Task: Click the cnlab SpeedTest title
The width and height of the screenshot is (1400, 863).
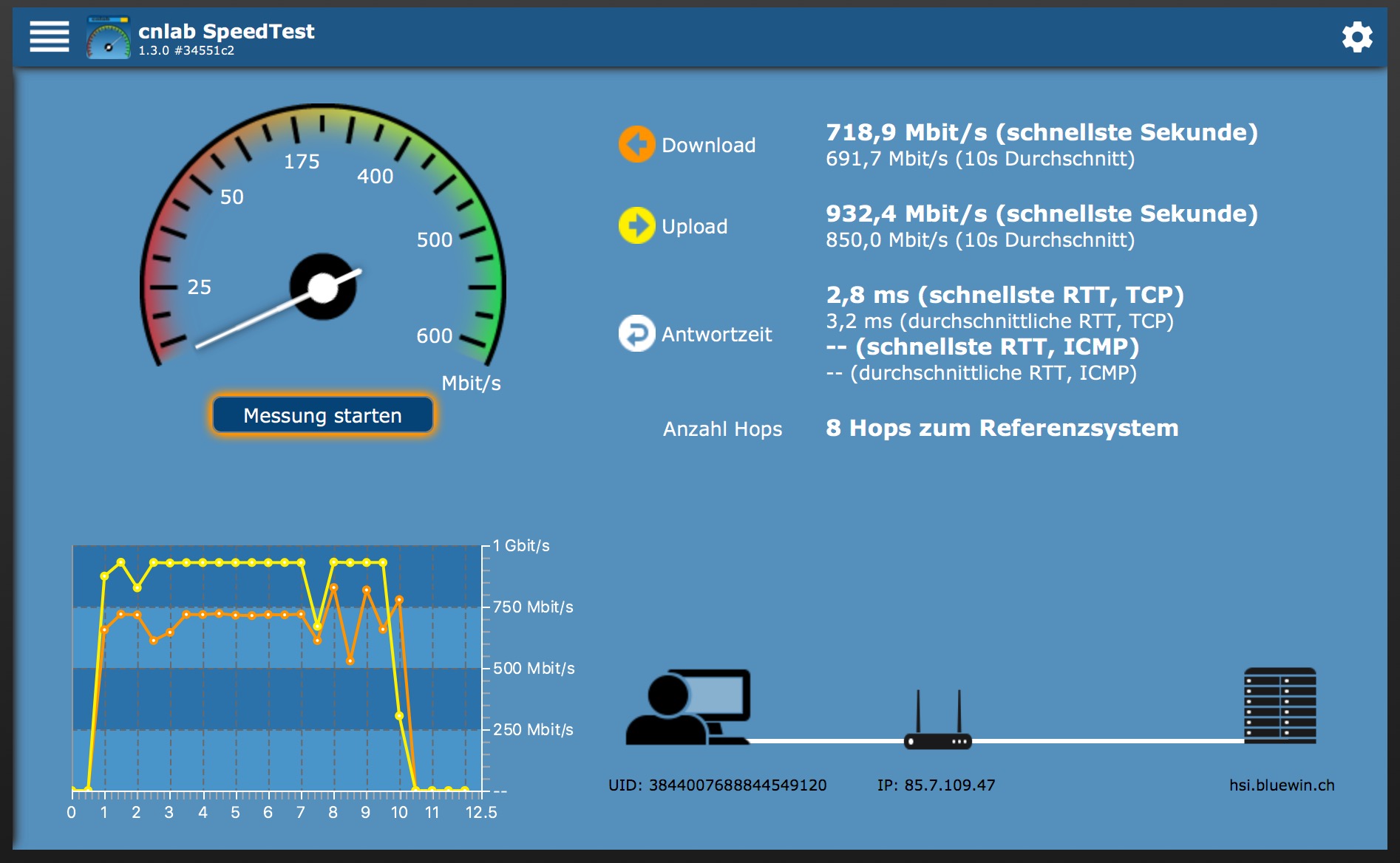Action: [x=226, y=31]
